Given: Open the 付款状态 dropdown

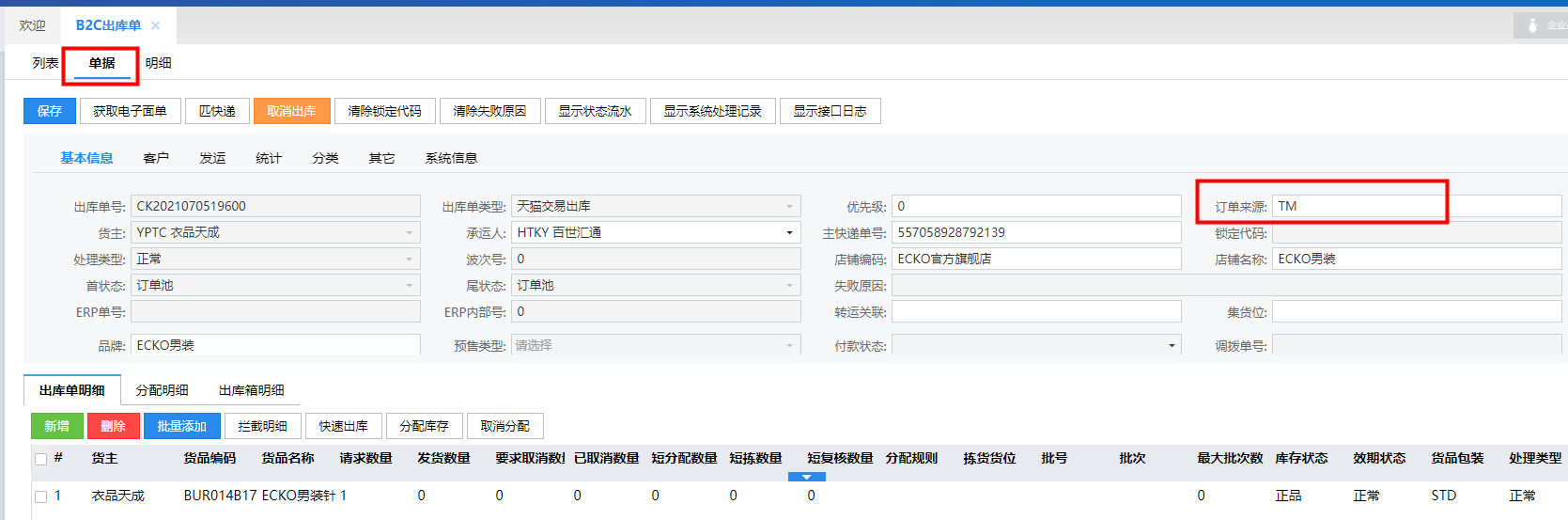Looking at the screenshot, I should coord(1171,346).
